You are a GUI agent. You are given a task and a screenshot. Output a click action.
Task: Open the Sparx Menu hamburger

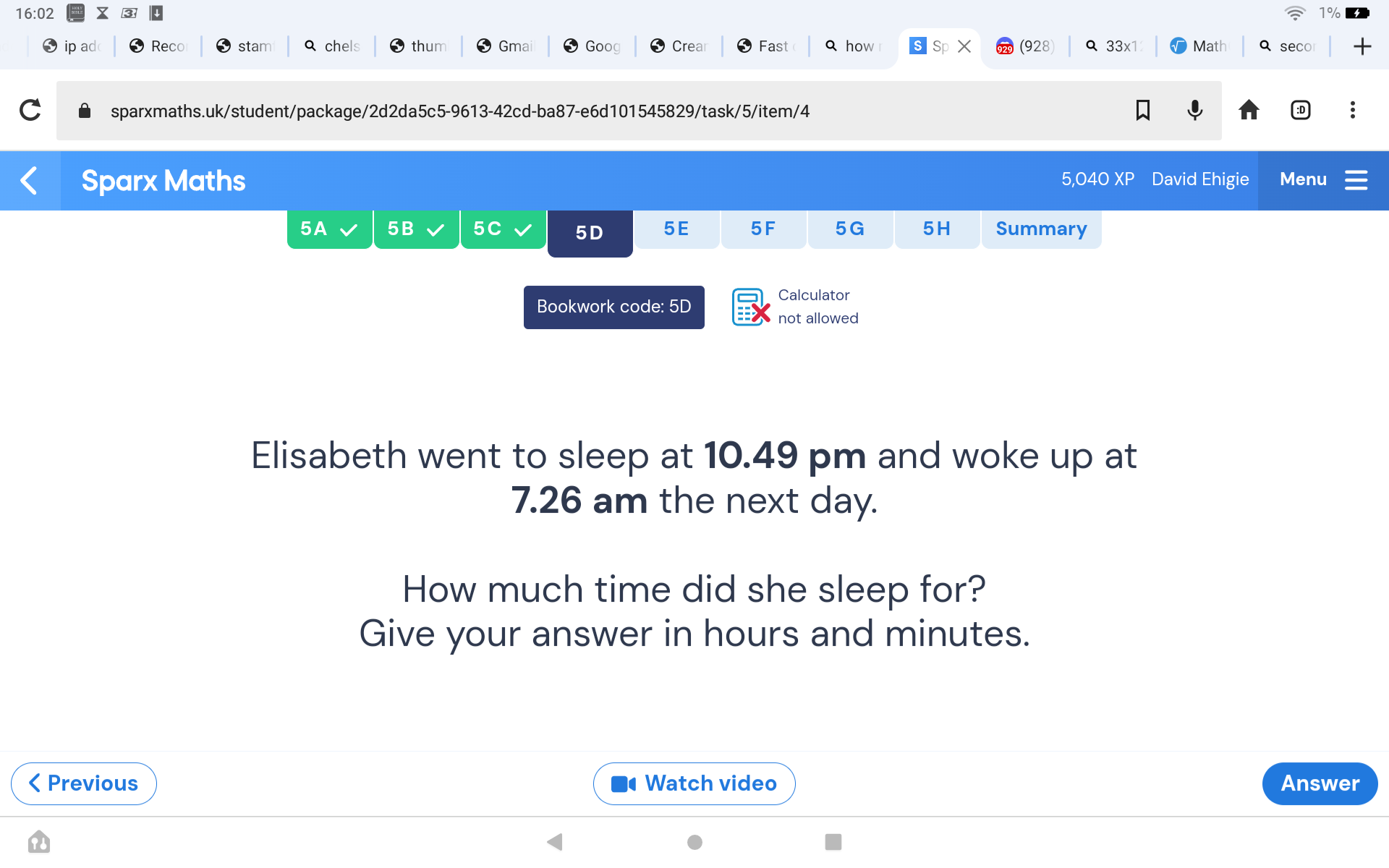(x=1323, y=180)
